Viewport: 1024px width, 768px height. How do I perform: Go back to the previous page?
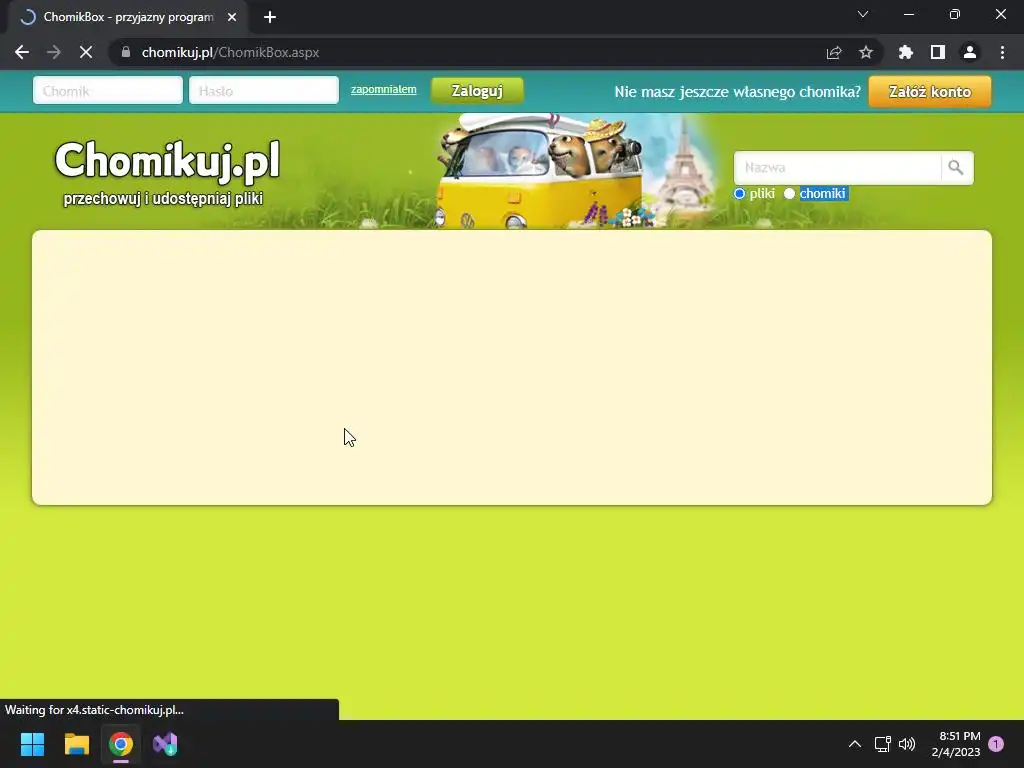pos(22,52)
